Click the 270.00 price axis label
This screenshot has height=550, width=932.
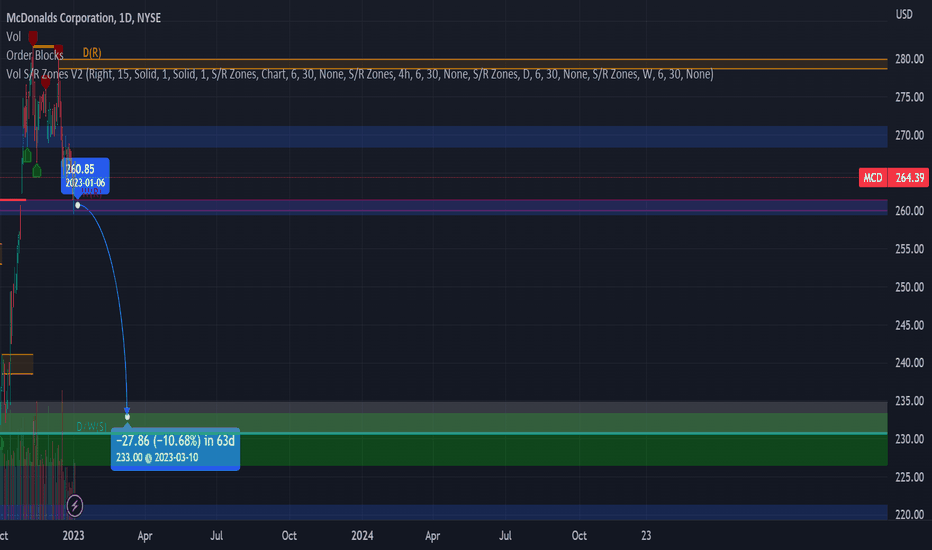(909, 135)
